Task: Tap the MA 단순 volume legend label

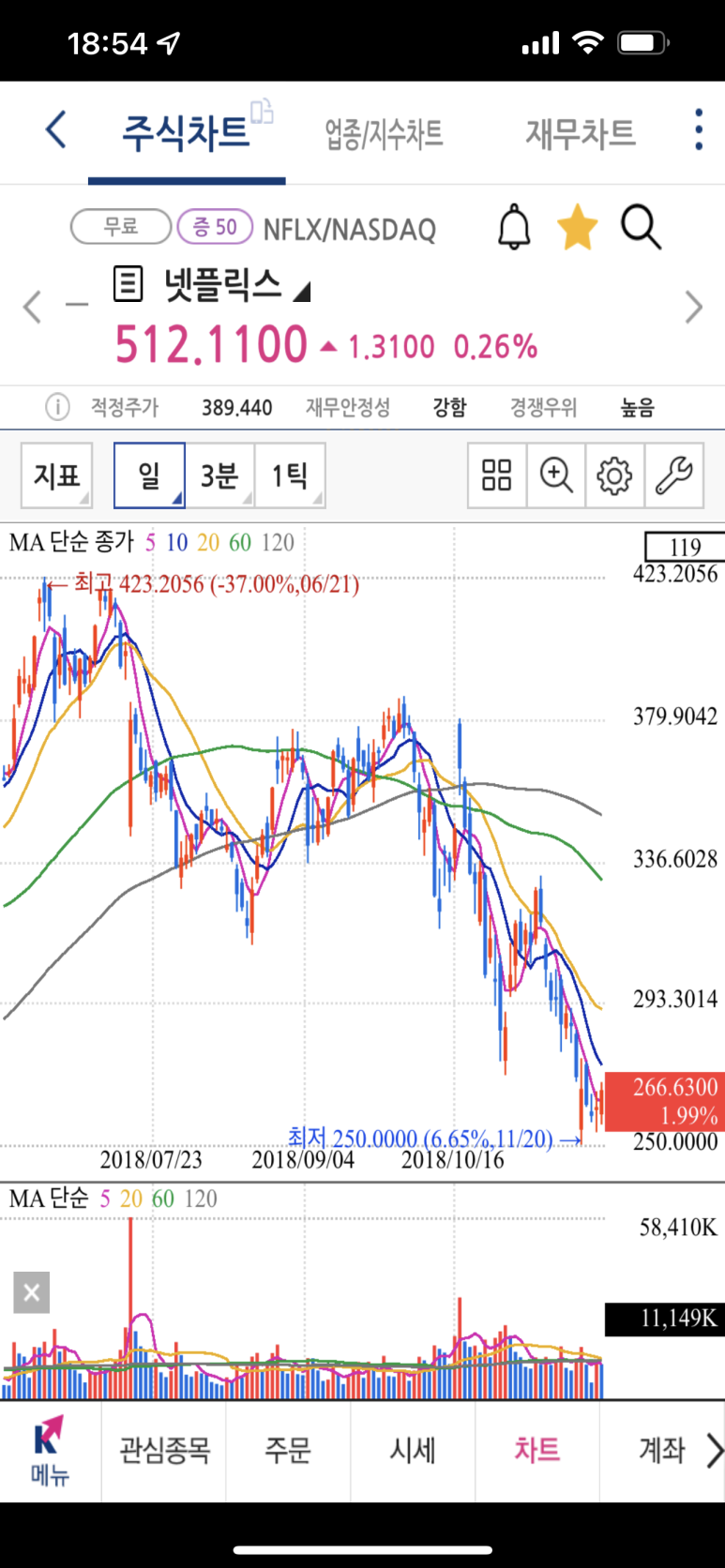Action: pyautogui.click(x=49, y=1199)
